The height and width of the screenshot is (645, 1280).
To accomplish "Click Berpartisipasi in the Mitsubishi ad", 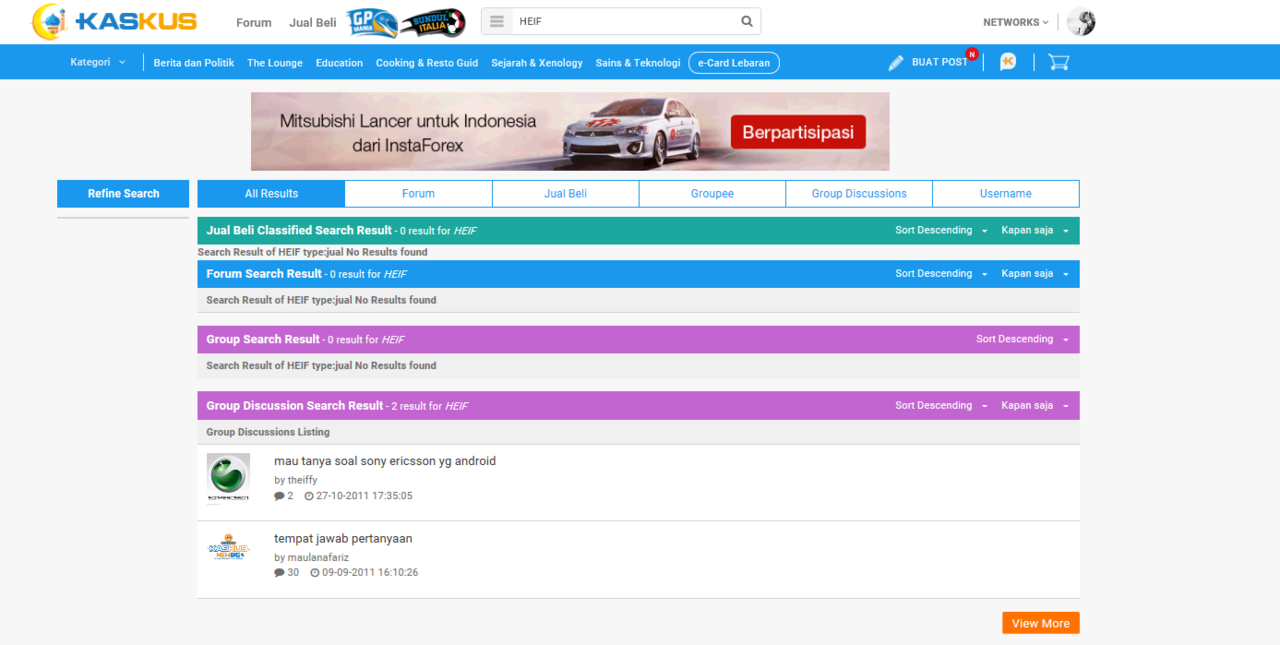I will [x=798, y=133].
